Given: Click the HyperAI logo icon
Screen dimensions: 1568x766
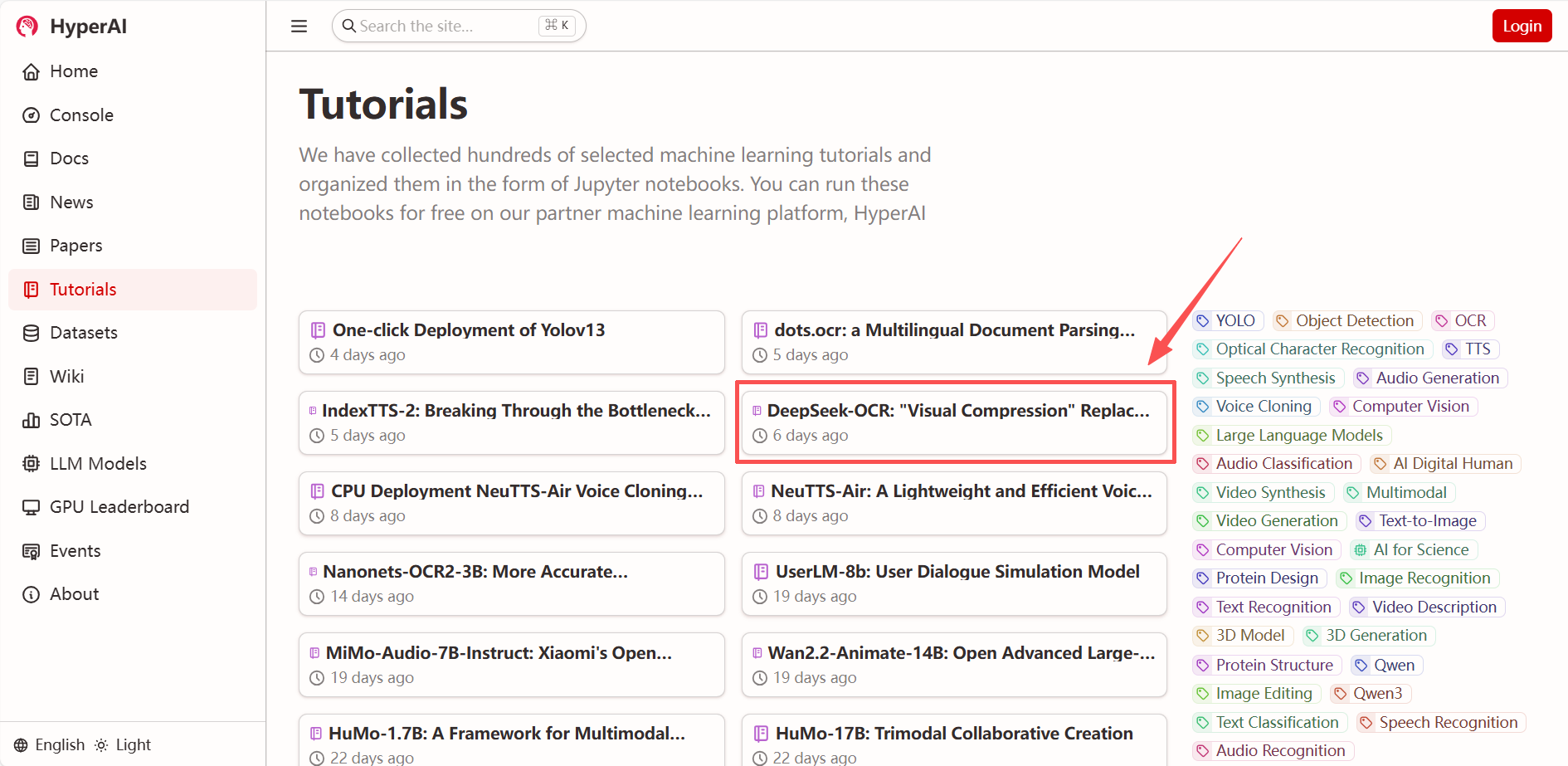Looking at the screenshot, I should [27, 27].
